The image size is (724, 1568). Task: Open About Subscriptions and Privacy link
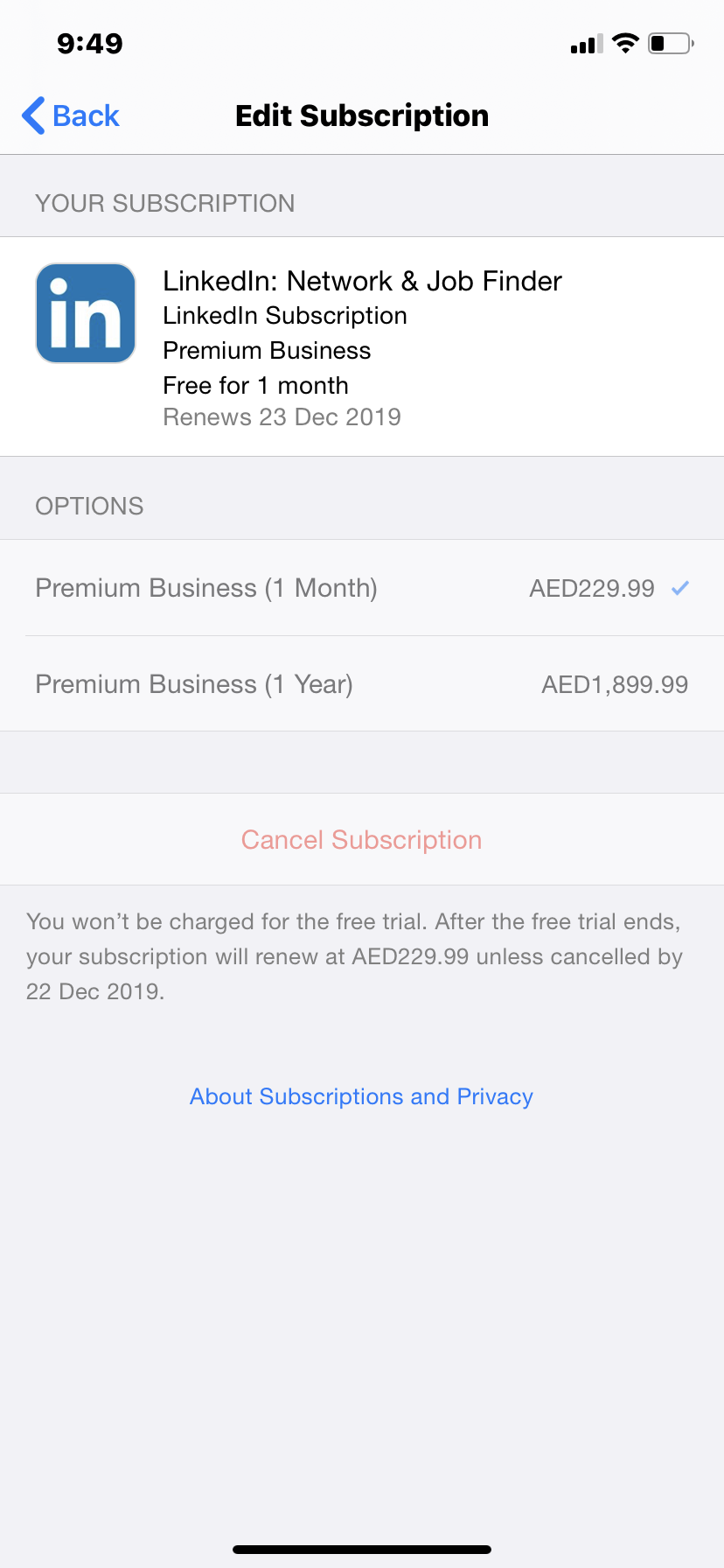click(x=361, y=1096)
